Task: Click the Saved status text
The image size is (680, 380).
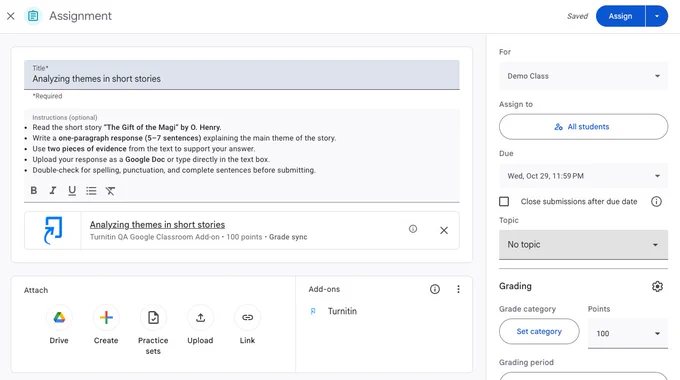Action: 577,16
